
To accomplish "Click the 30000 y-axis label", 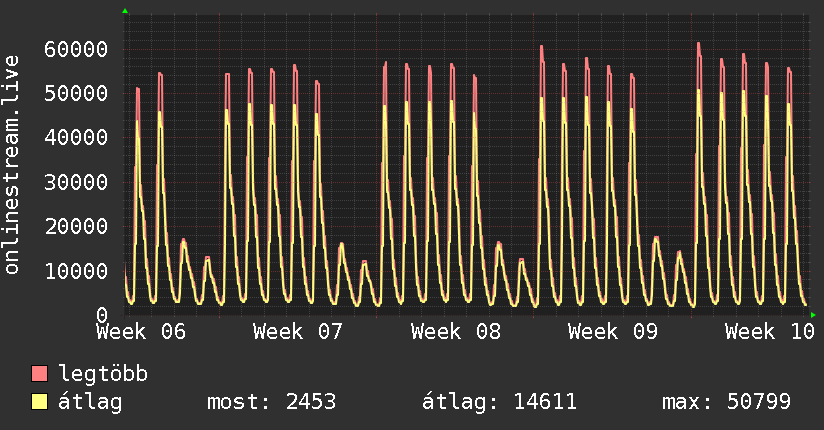I will pyautogui.click(x=76, y=182).
